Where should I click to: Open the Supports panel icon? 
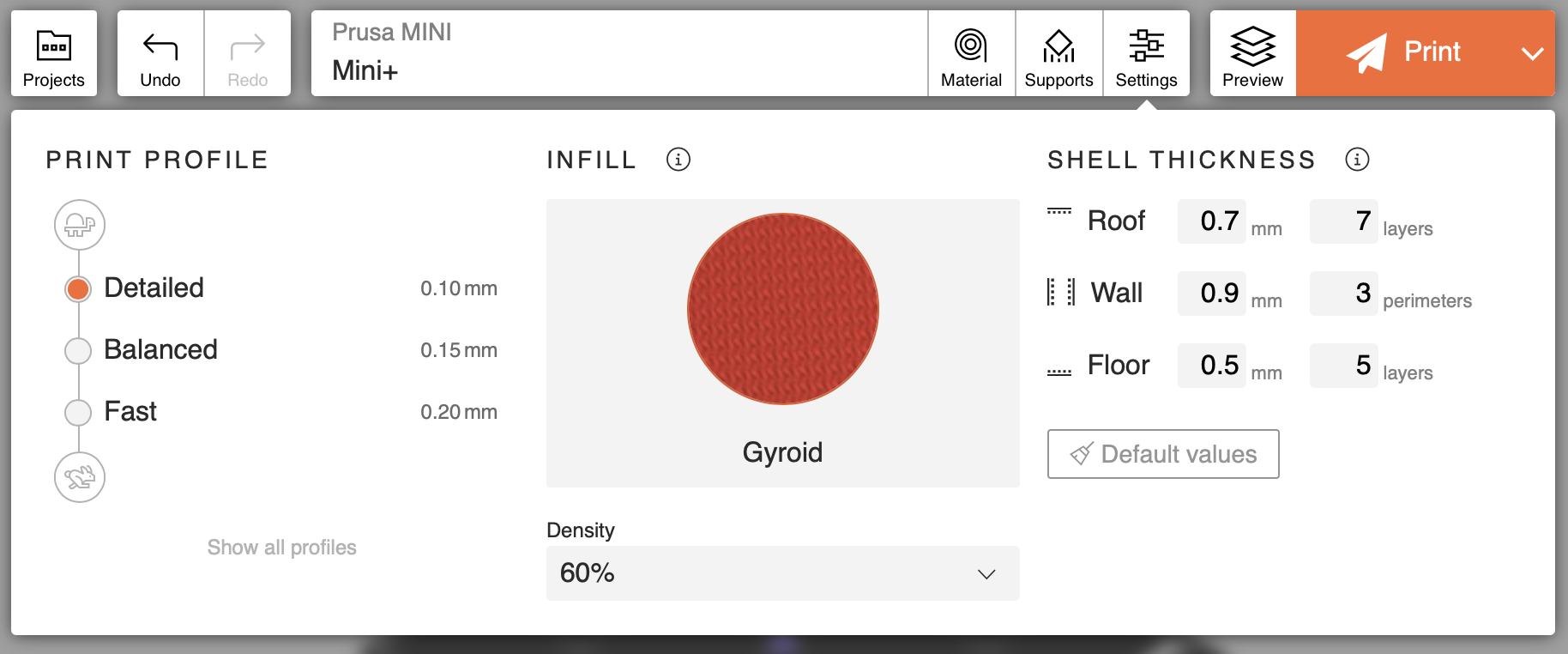click(1058, 45)
